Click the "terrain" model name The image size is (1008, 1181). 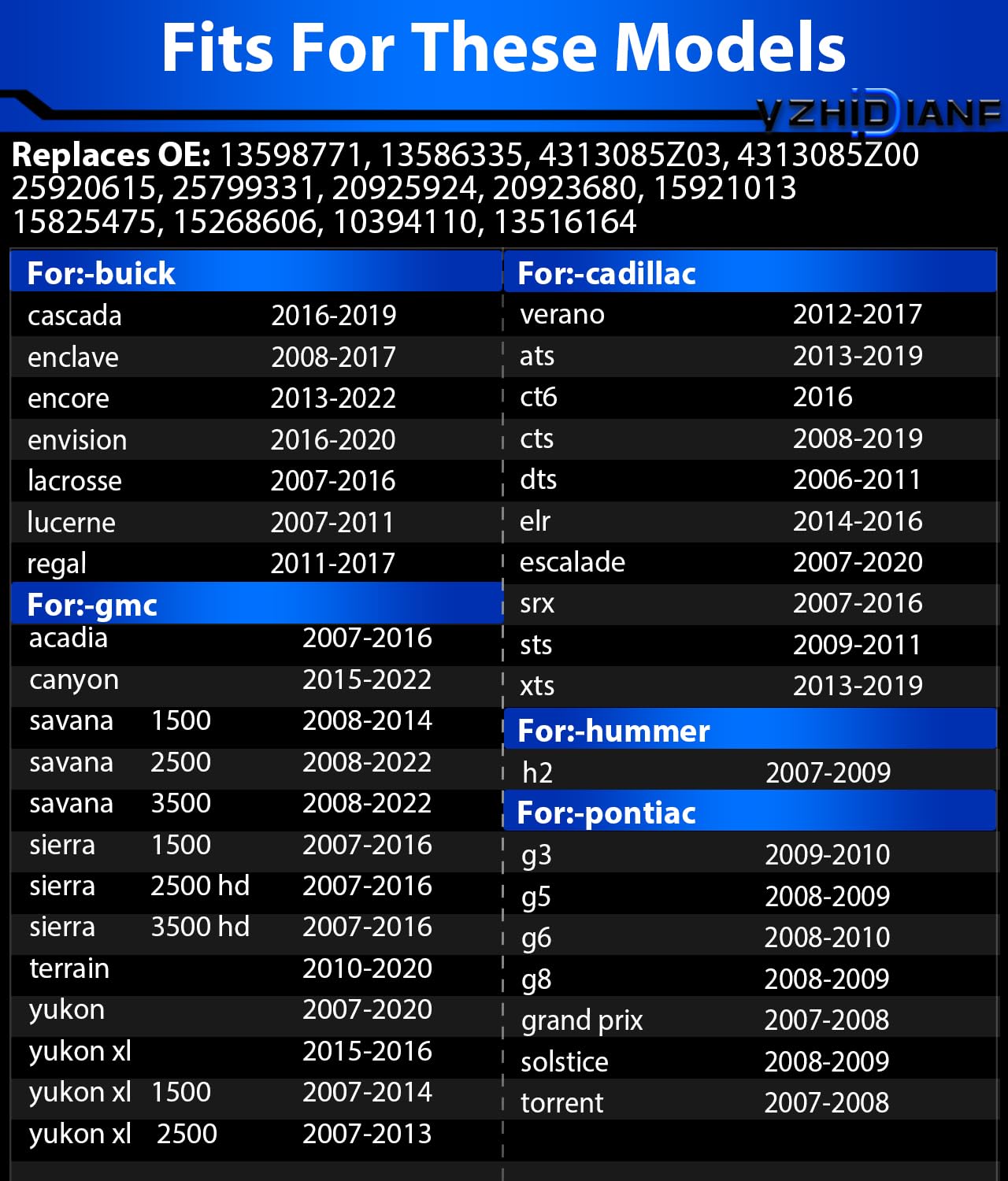click(x=69, y=968)
